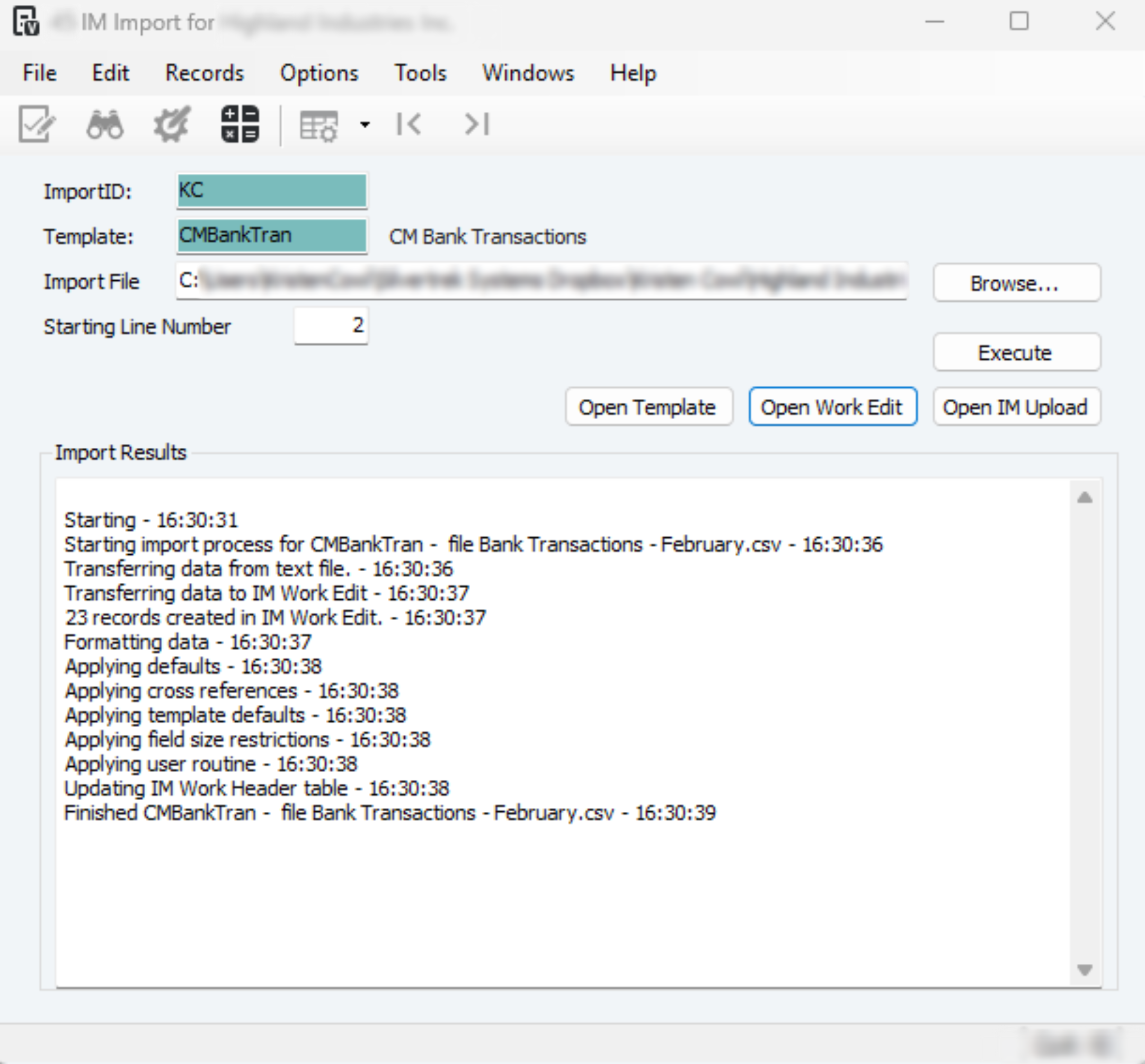Click the Import Results scroll down arrow
This screenshot has width=1145, height=1064.
point(1085,970)
